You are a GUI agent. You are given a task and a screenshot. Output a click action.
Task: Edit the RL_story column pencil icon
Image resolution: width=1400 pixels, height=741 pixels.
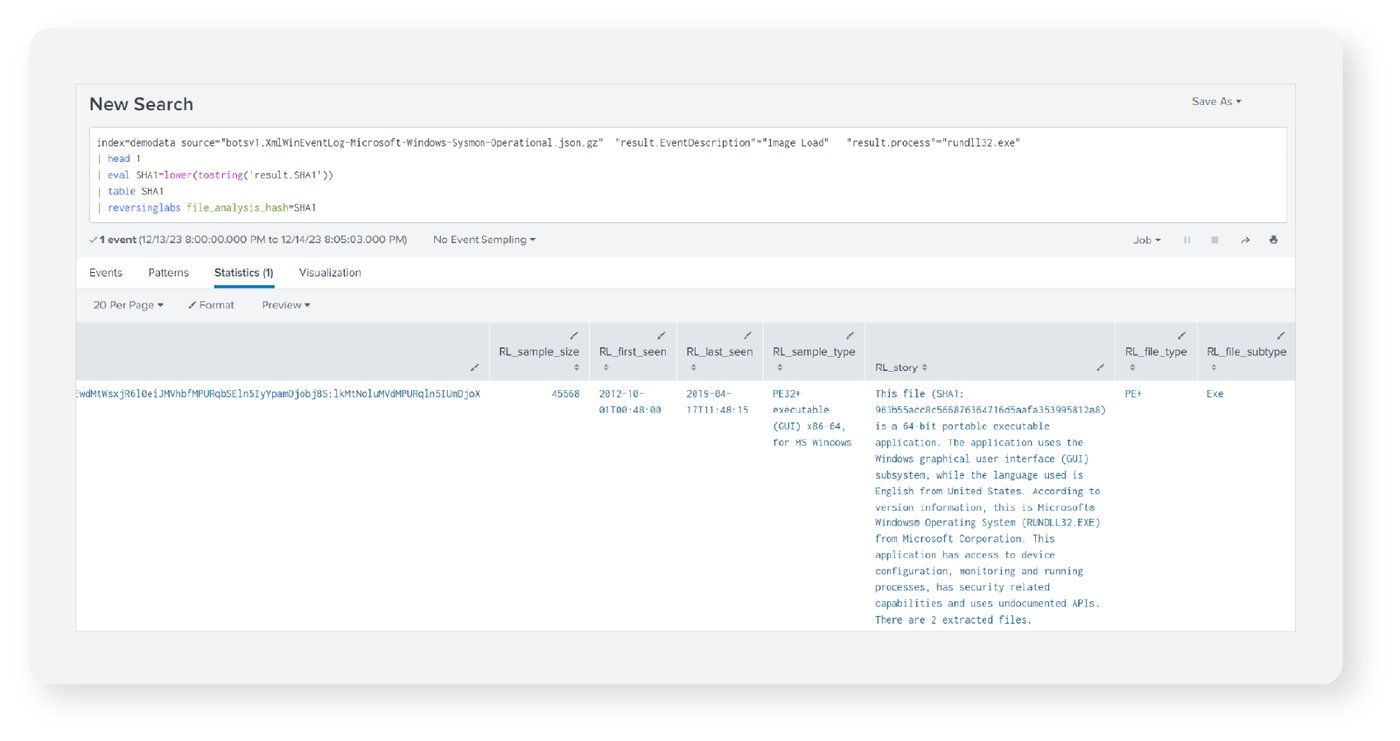point(1100,368)
